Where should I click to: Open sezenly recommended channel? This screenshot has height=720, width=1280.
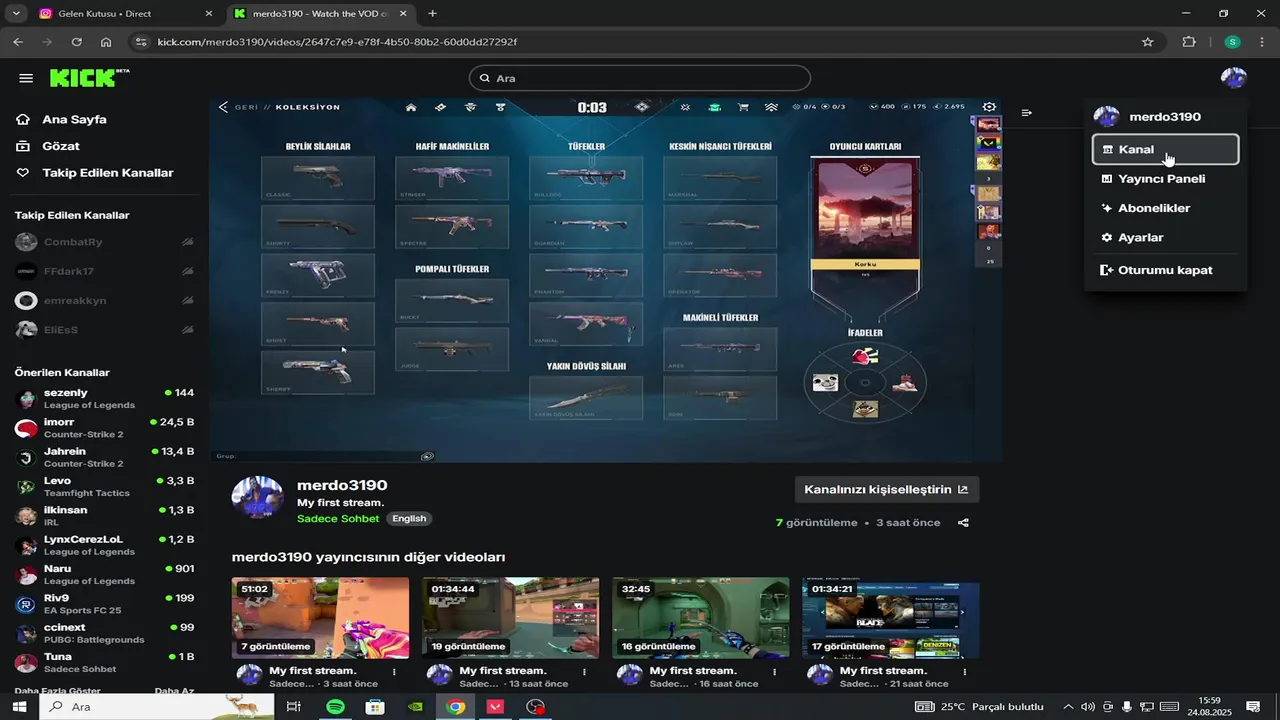[x=104, y=399]
